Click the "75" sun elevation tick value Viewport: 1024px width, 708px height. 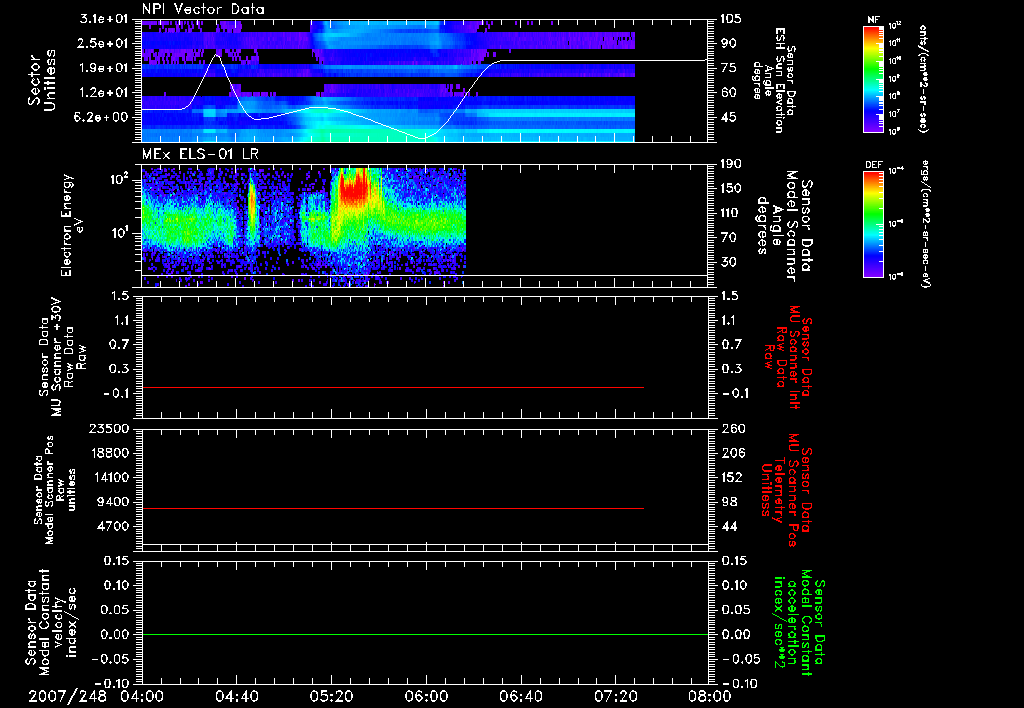point(728,68)
